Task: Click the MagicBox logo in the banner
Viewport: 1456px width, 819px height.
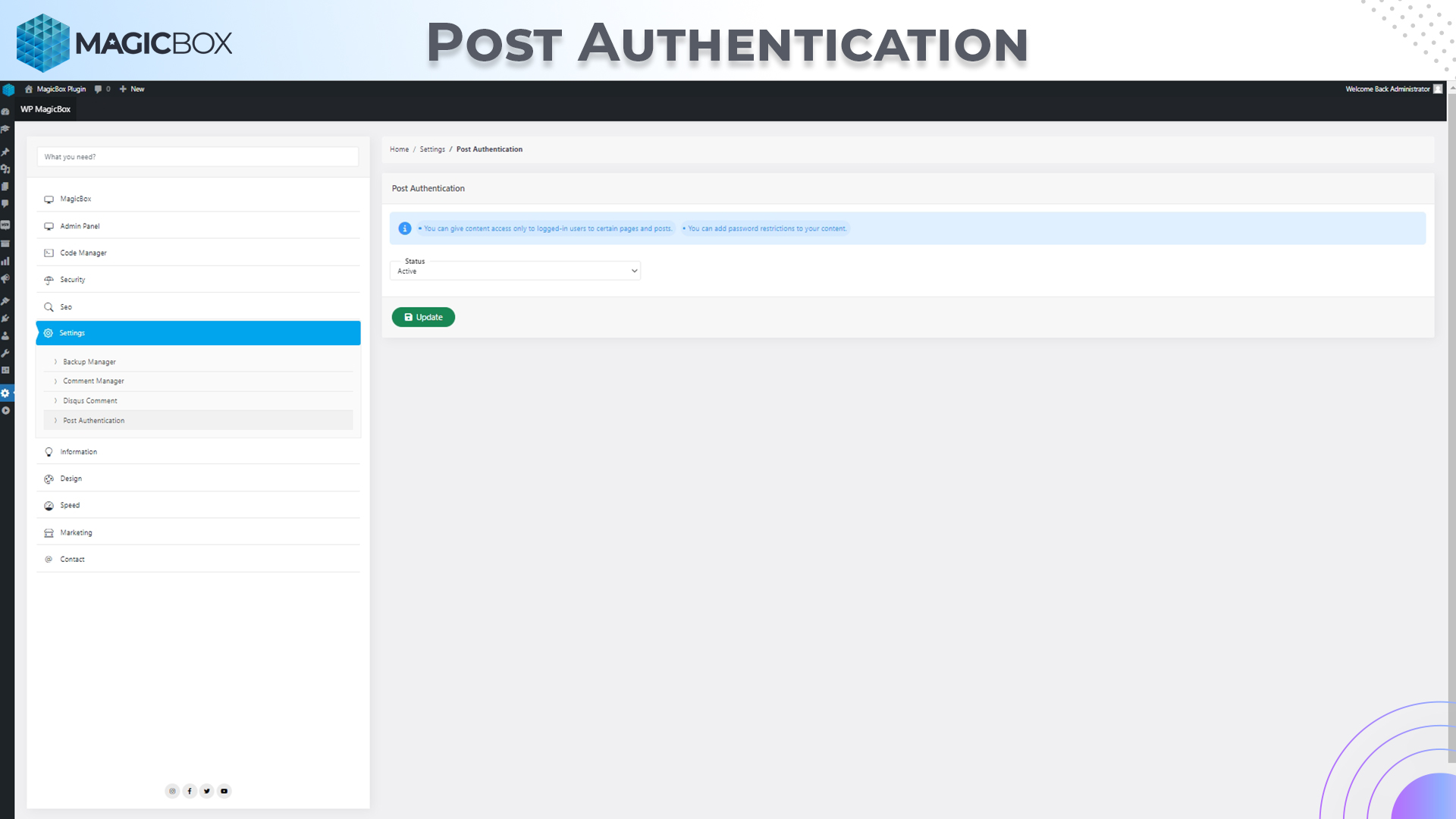Action: (124, 42)
